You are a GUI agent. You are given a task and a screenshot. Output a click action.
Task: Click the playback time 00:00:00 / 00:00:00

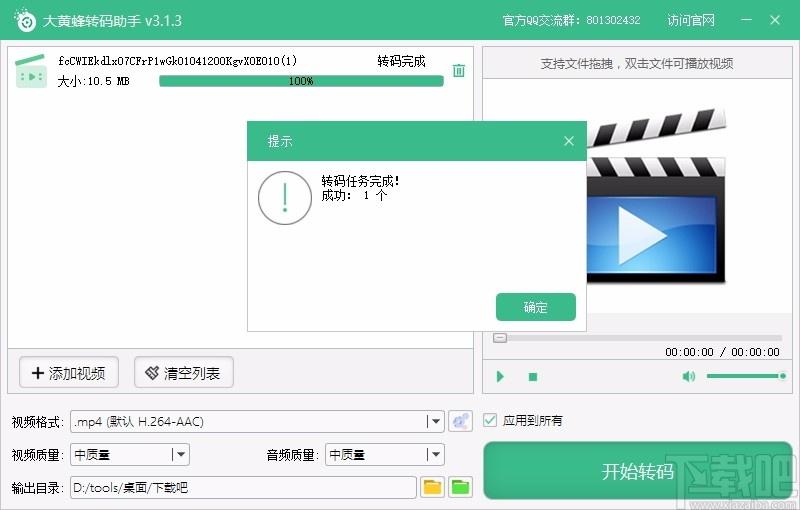(722, 352)
